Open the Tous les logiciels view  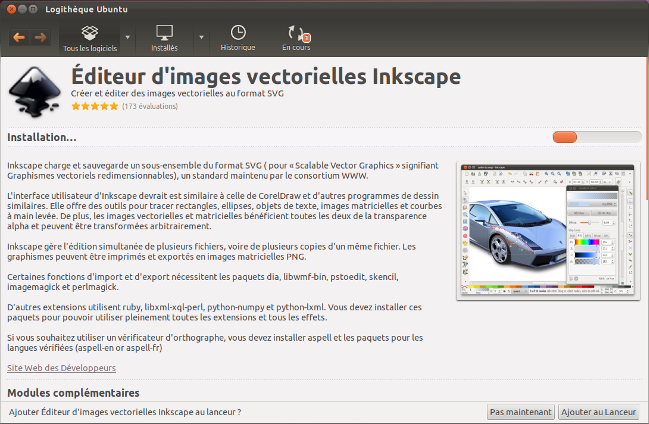click(x=90, y=38)
